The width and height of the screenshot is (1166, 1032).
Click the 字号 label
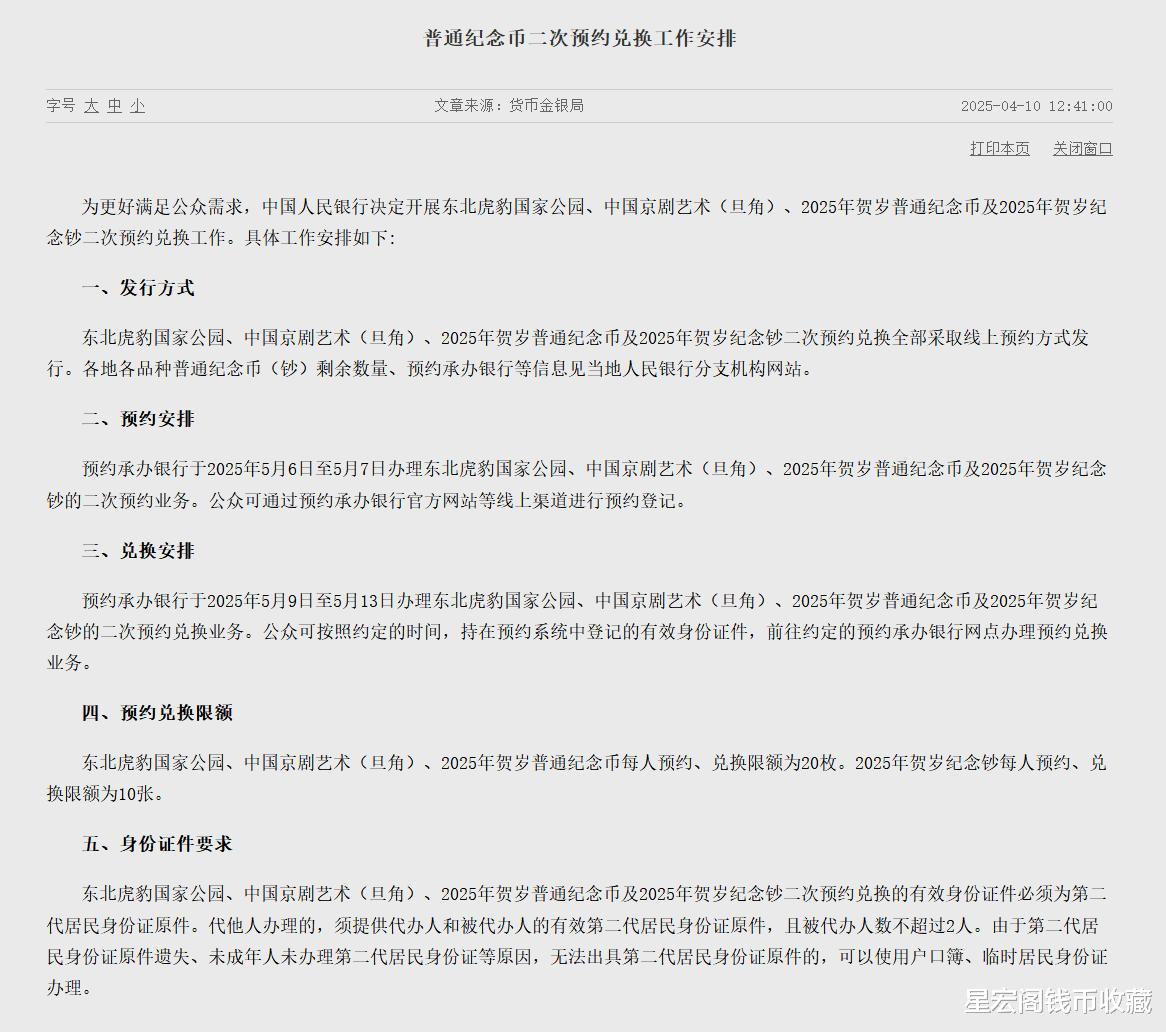click(61, 106)
